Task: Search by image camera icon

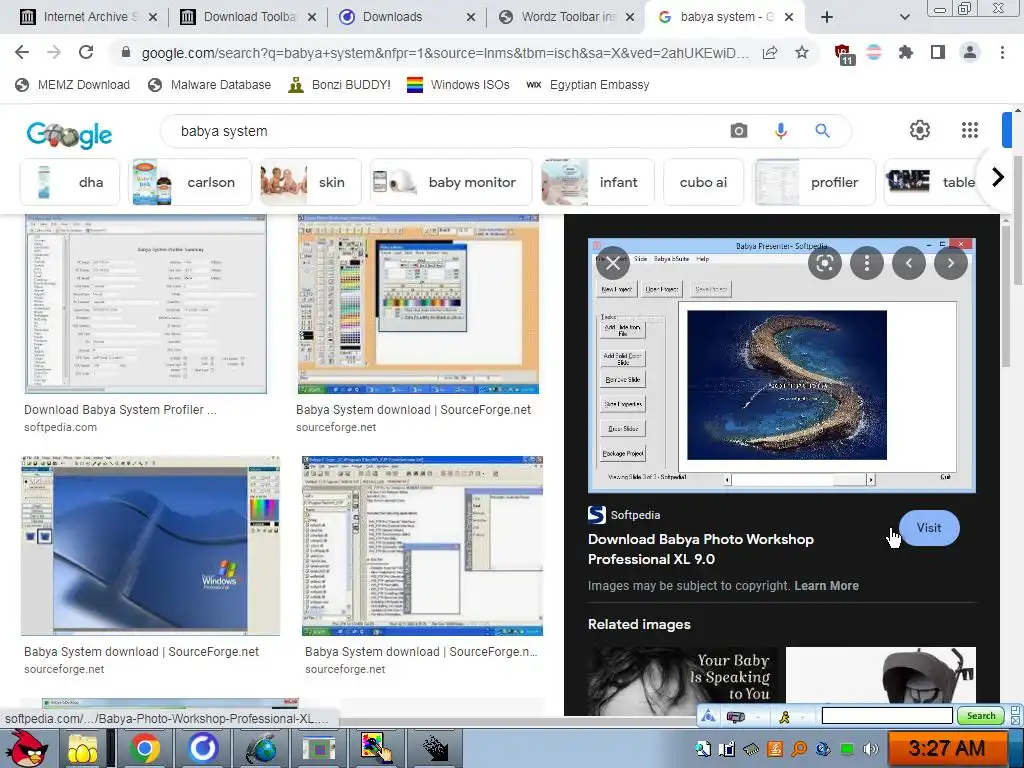Action: pyautogui.click(x=739, y=131)
